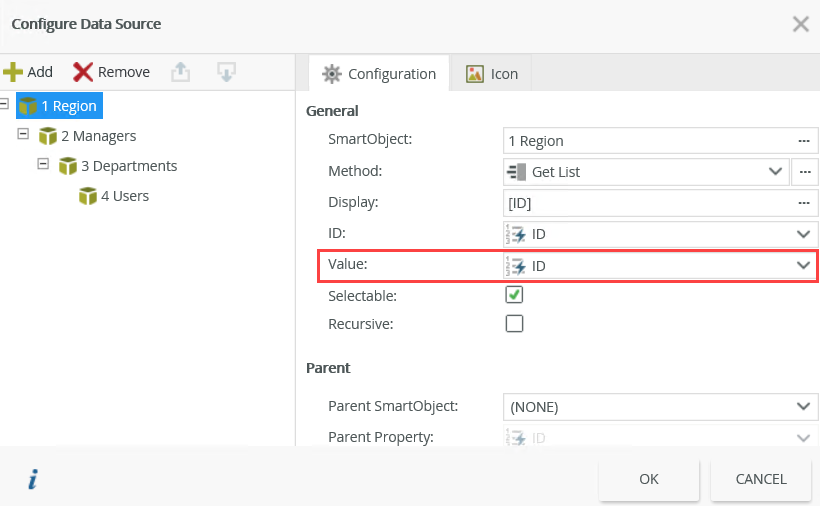The height and width of the screenshot is (506, 820).
Task: Click the red X Remove icon
Action: pyautogui.click(x=84, y=72)
